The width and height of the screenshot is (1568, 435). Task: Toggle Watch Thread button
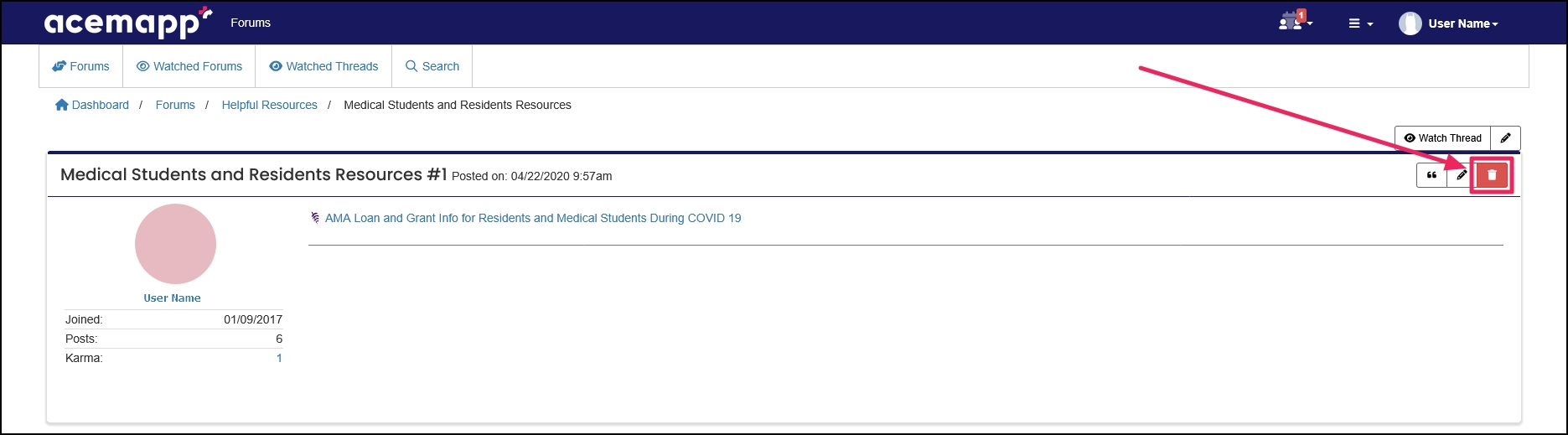click(x=1442, y=138)
